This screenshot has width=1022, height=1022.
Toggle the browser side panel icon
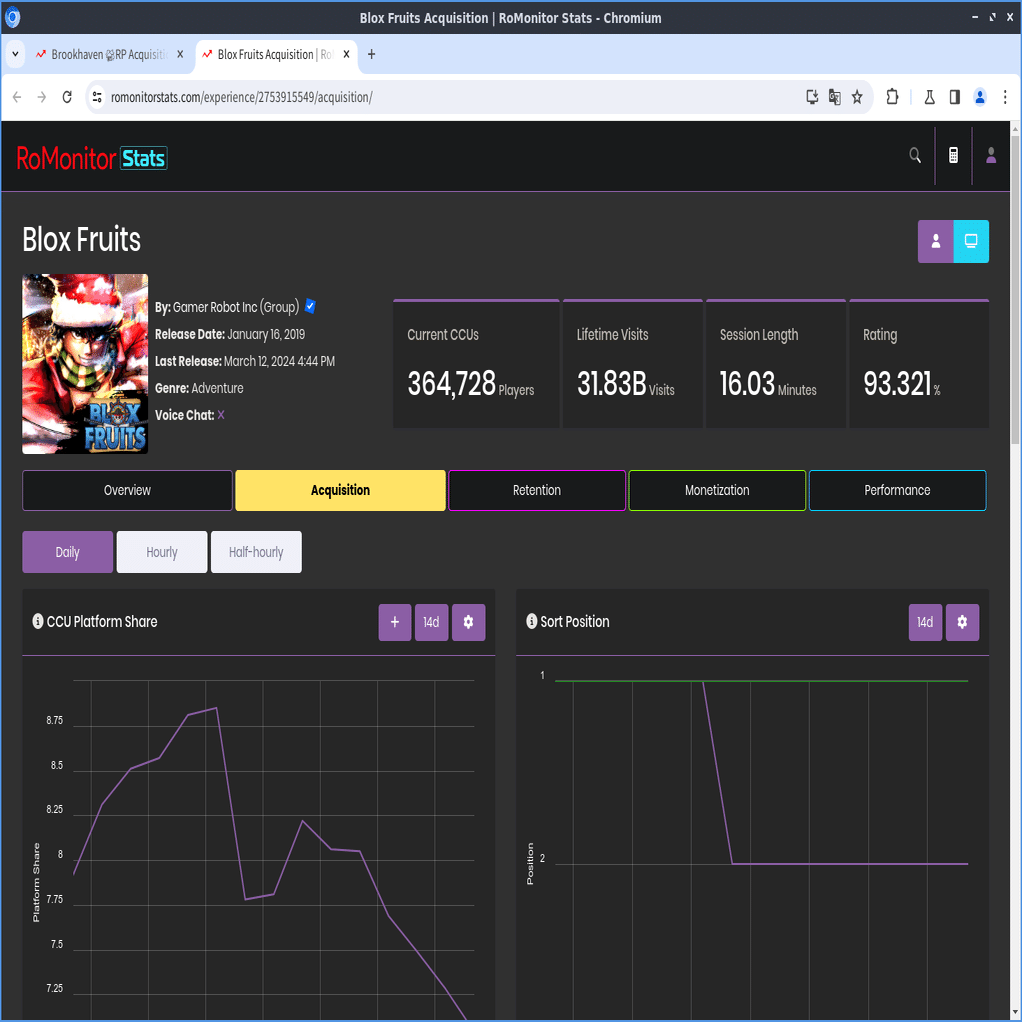tap(954, 97)
